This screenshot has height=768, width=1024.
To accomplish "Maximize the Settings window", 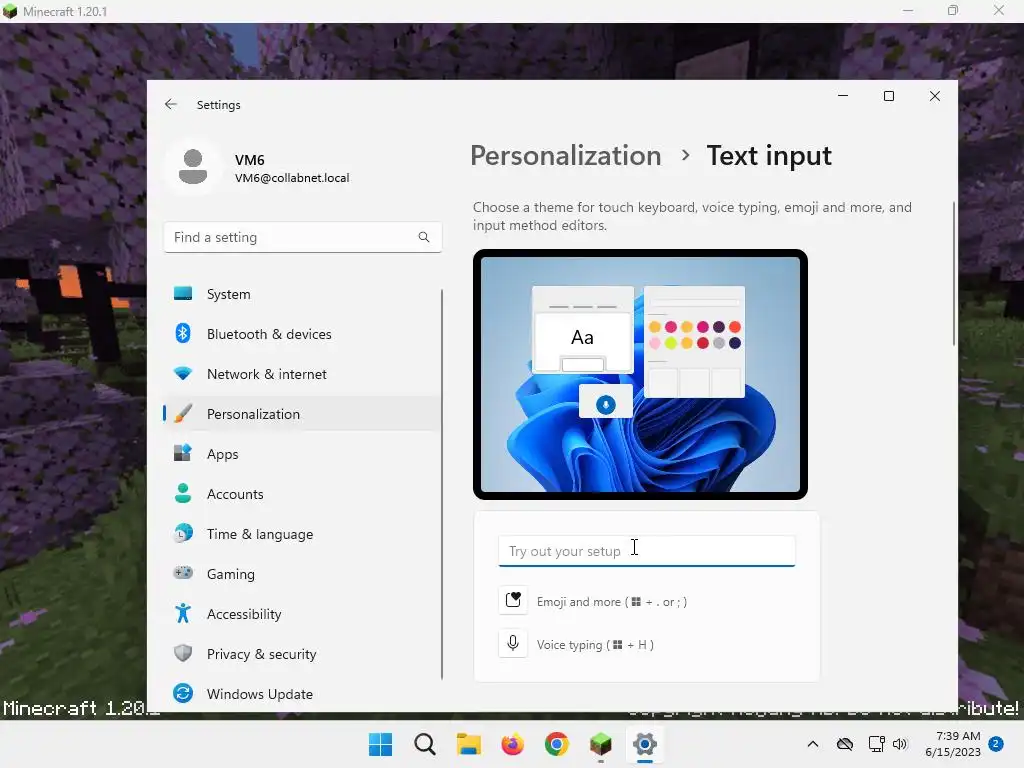I will tap(889, 96).
